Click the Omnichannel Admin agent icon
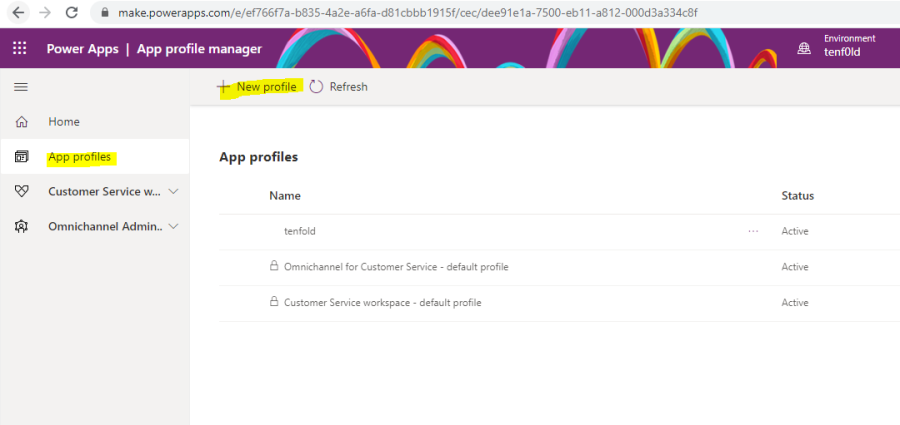This screenshot has height=425, width=900. pos(21,227)
